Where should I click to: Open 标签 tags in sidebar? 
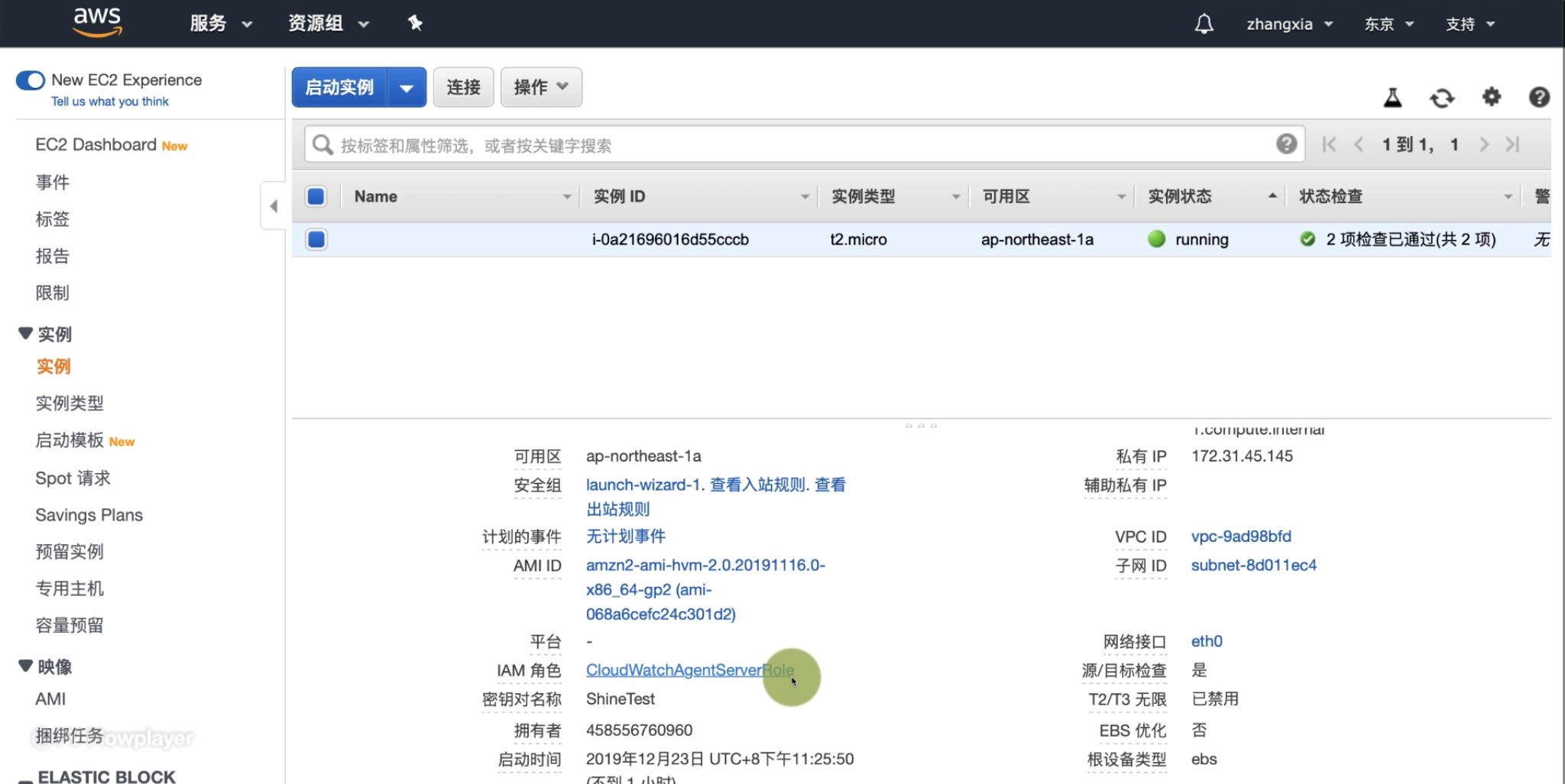tap(52, 219)
